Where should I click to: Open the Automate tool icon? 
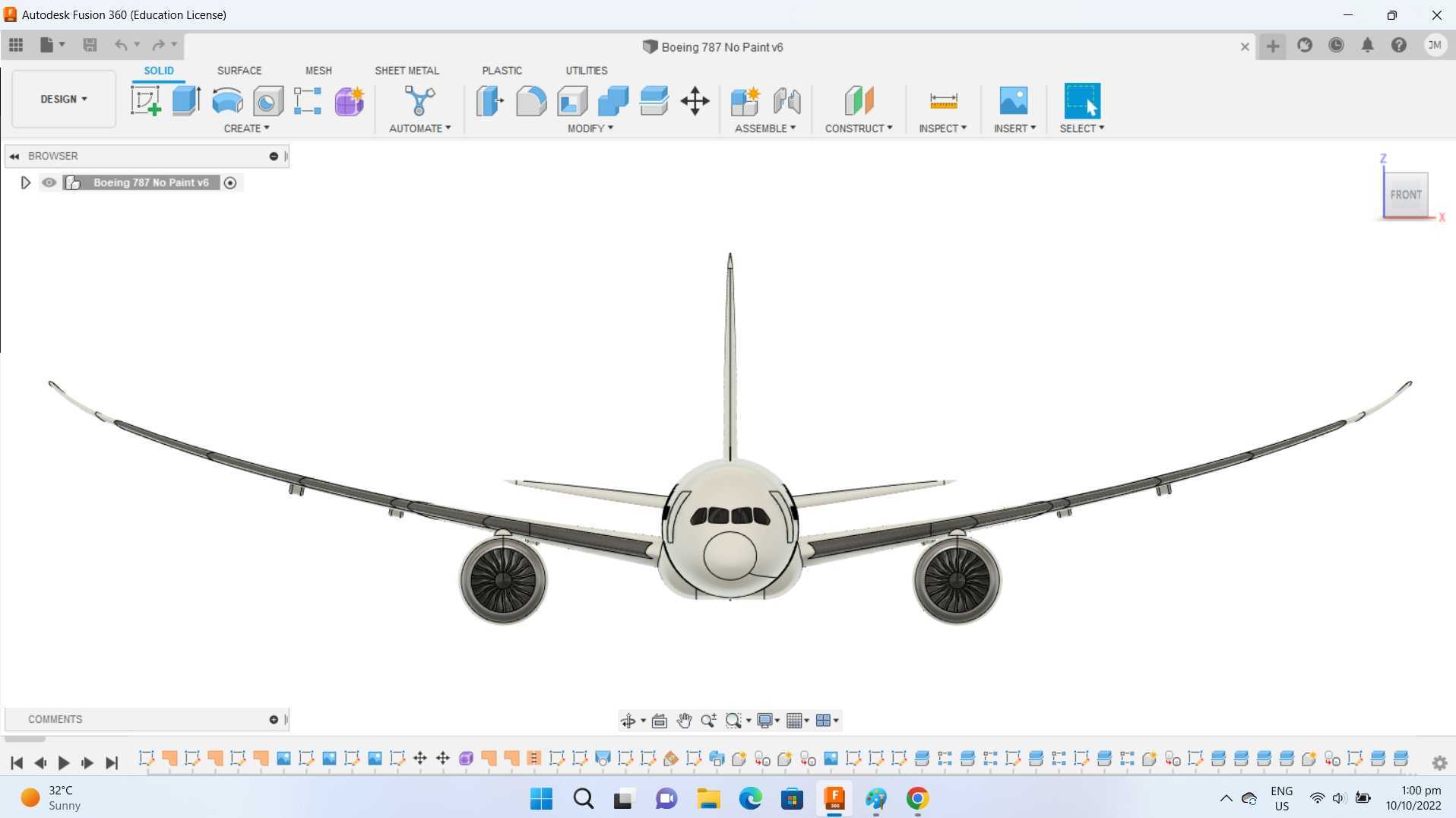[x=419, y=100]
